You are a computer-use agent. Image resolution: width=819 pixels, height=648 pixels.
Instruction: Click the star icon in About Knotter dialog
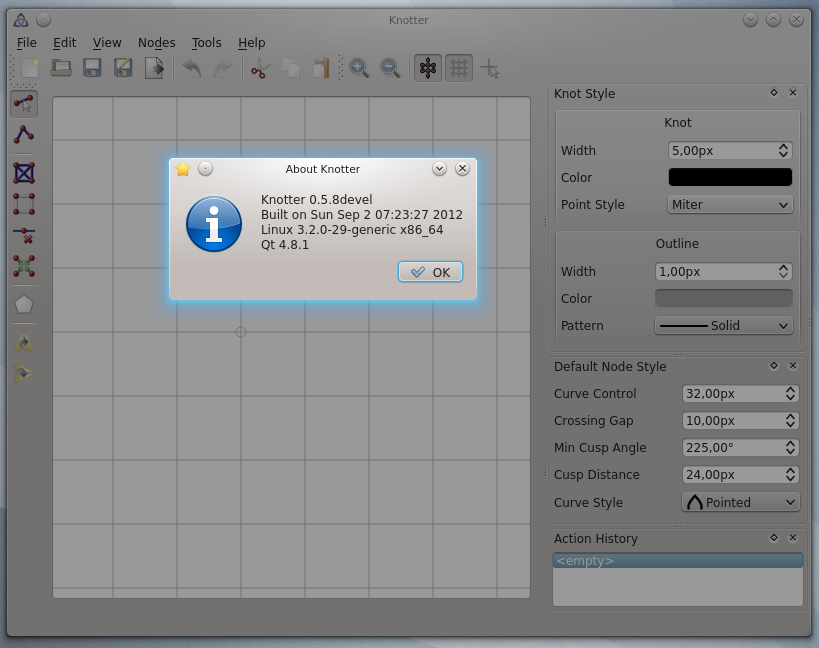(183, 169)
